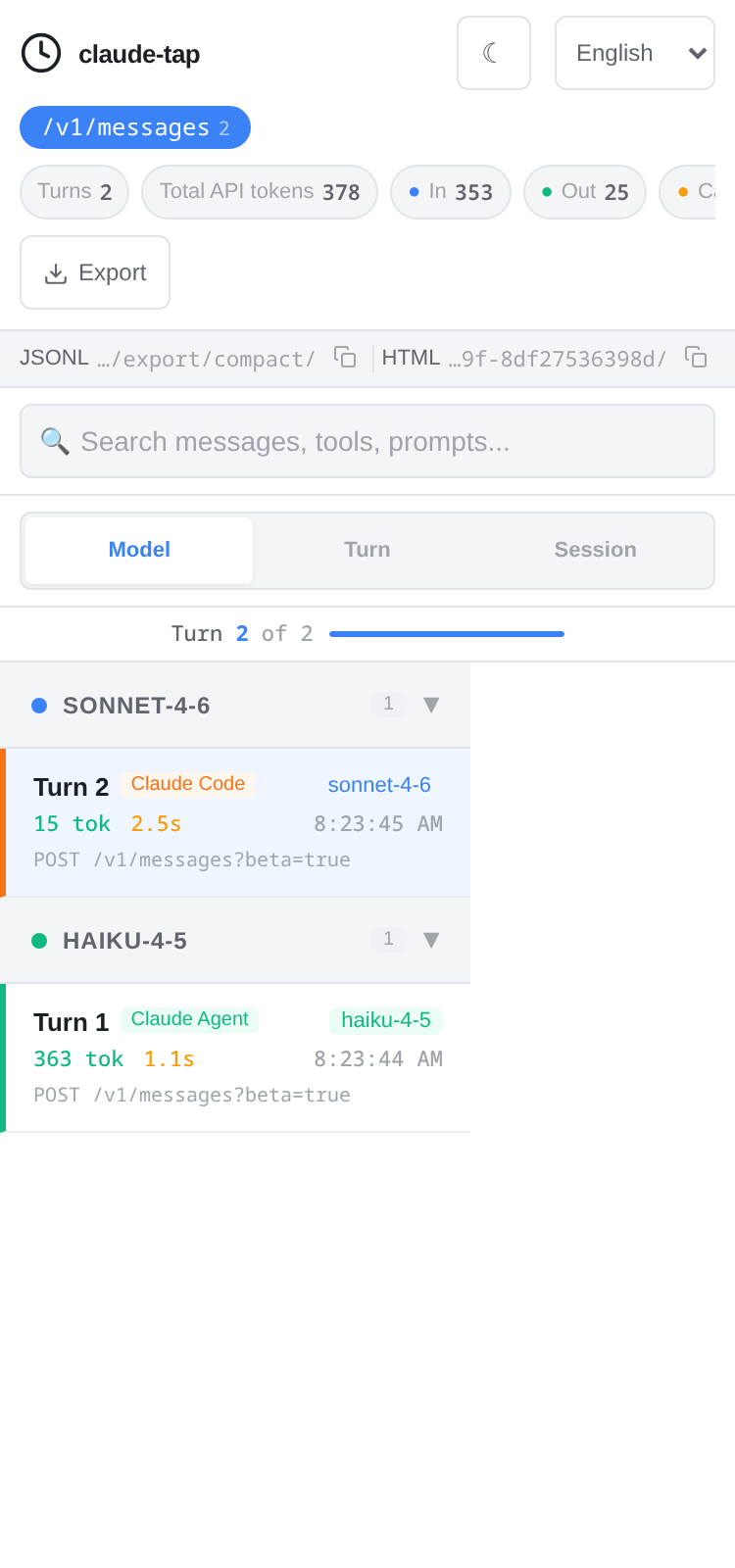Select the /v1/messages filter pill
The width and height of the screenshot is (735, 1568).
135,127
